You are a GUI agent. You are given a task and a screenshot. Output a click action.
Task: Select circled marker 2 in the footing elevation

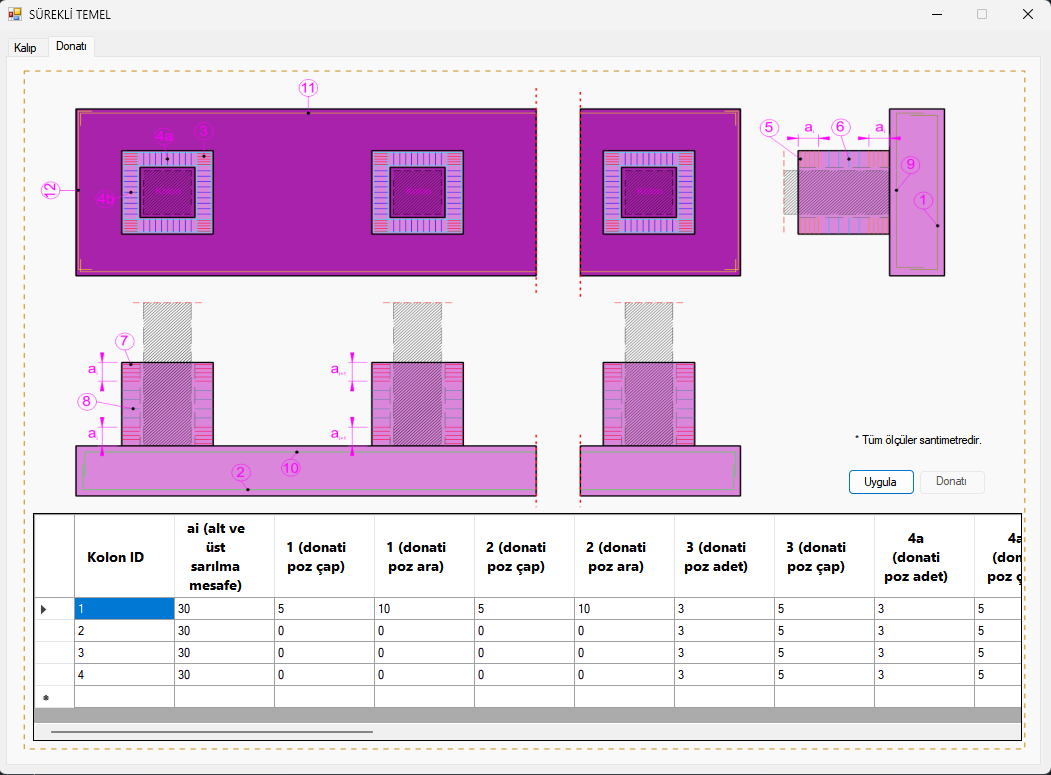(239, 472)
